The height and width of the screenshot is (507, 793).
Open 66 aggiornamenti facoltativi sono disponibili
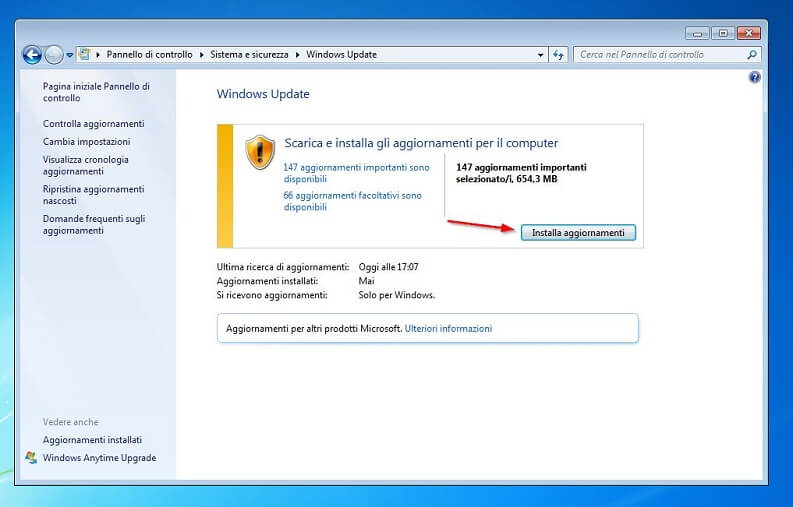[x=353, y=201]
